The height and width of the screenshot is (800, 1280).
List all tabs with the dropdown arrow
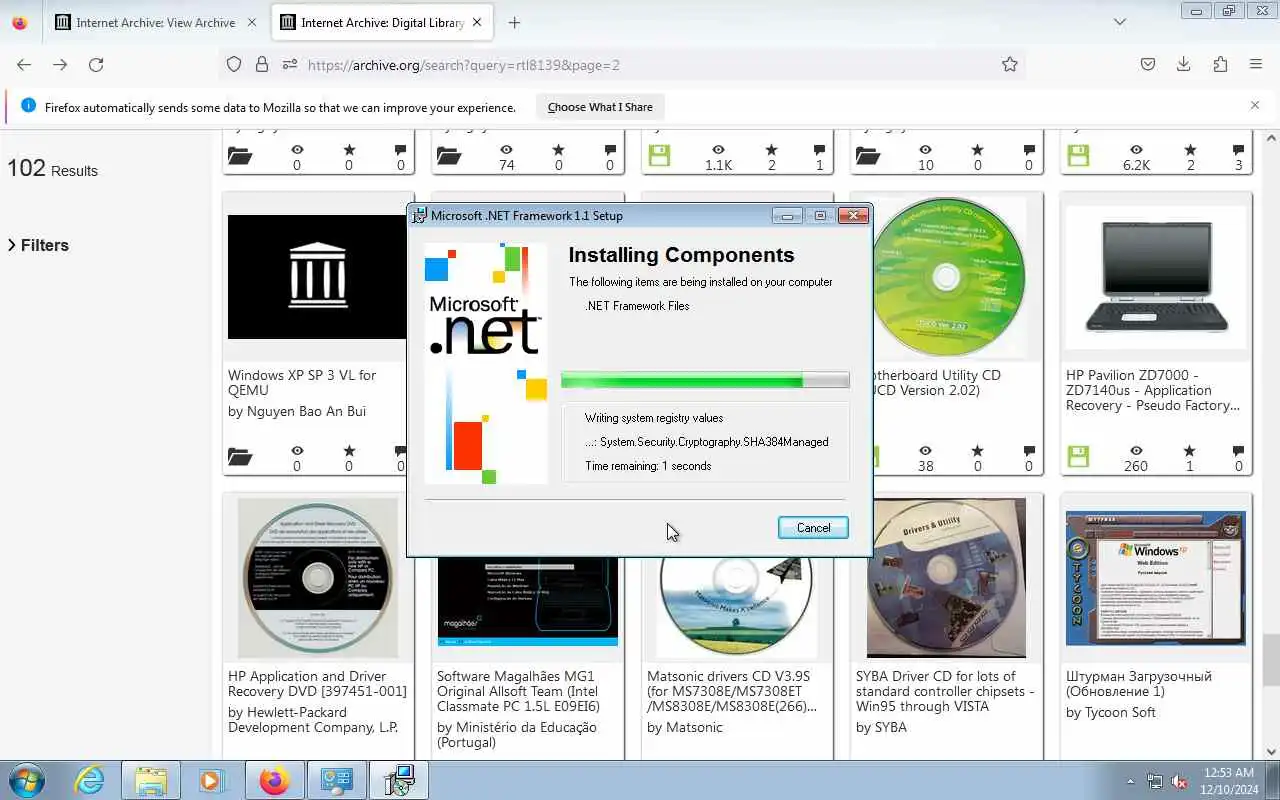point(1120,22)
